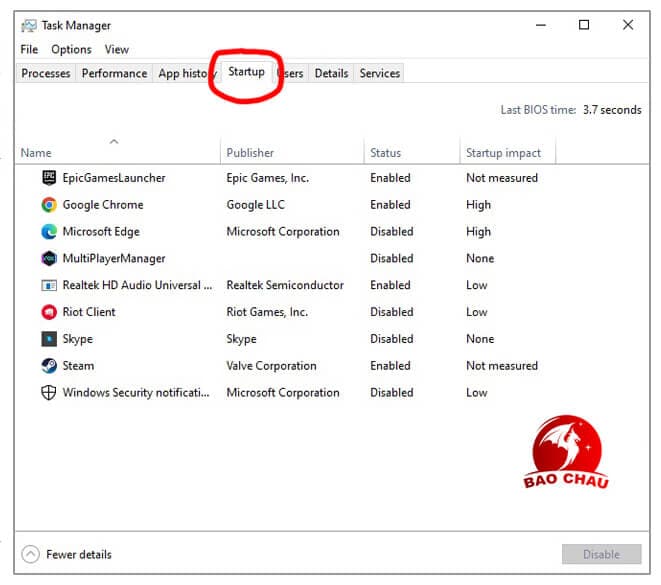Viewport: 661px width, 585px height.
Task: Select the Microsoft Edge name text
Action: pos(101,231)
